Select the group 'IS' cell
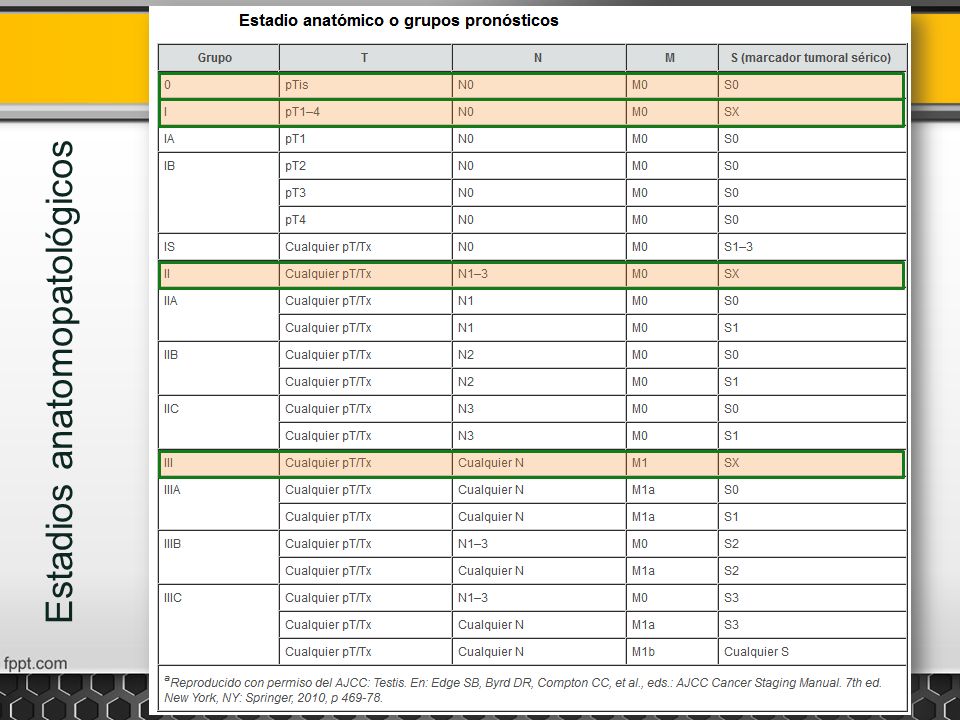960x720 pixels. coord(219,247)
